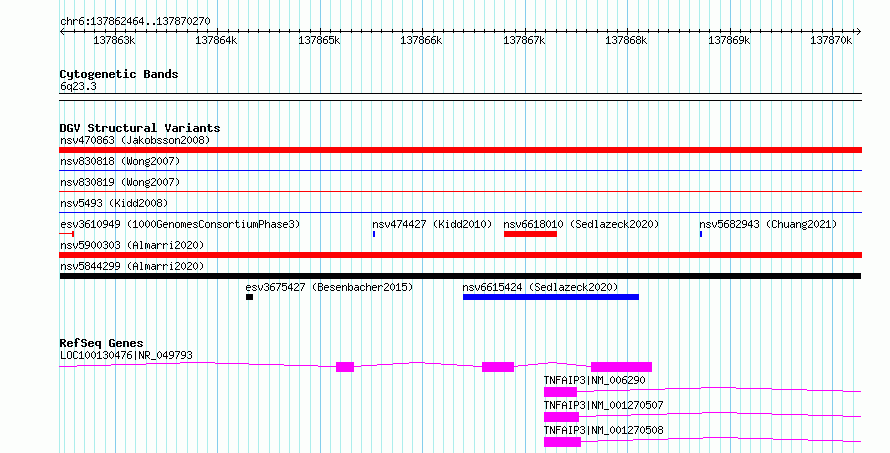Viewport: 890px width, 453px height.
Task: Select the 6q23.3 cytogenetic band label
Action: [x=78, y=86]
